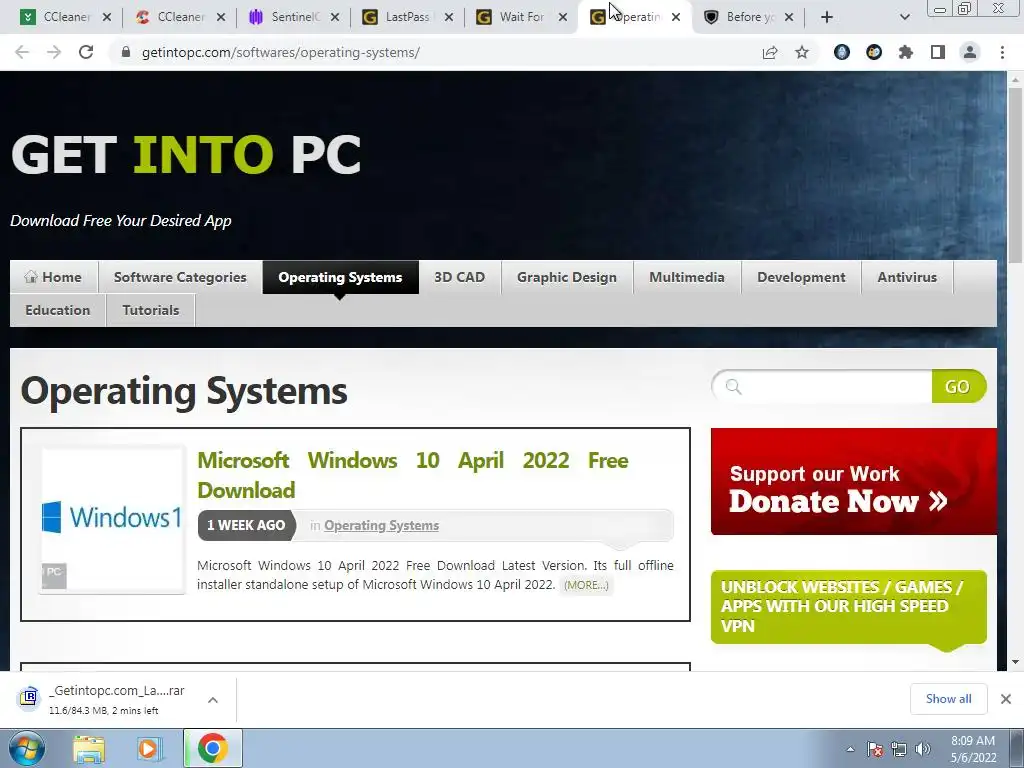Click the Chrome taskbar icon
This screenshot has height=768, width=1024.
click(212, 748)
